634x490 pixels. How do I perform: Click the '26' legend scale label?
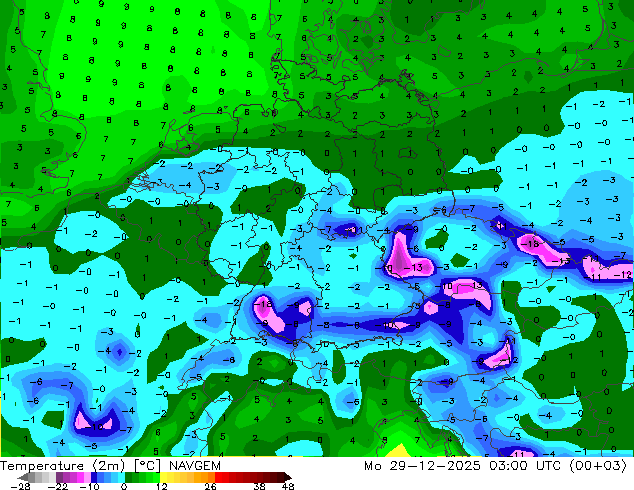tap(210, 486)
